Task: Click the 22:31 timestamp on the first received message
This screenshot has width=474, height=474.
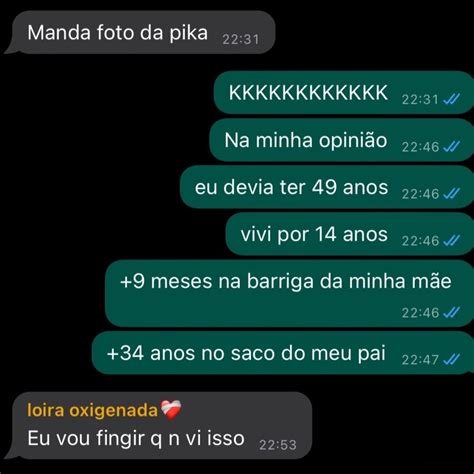Action: click(240, 40)
